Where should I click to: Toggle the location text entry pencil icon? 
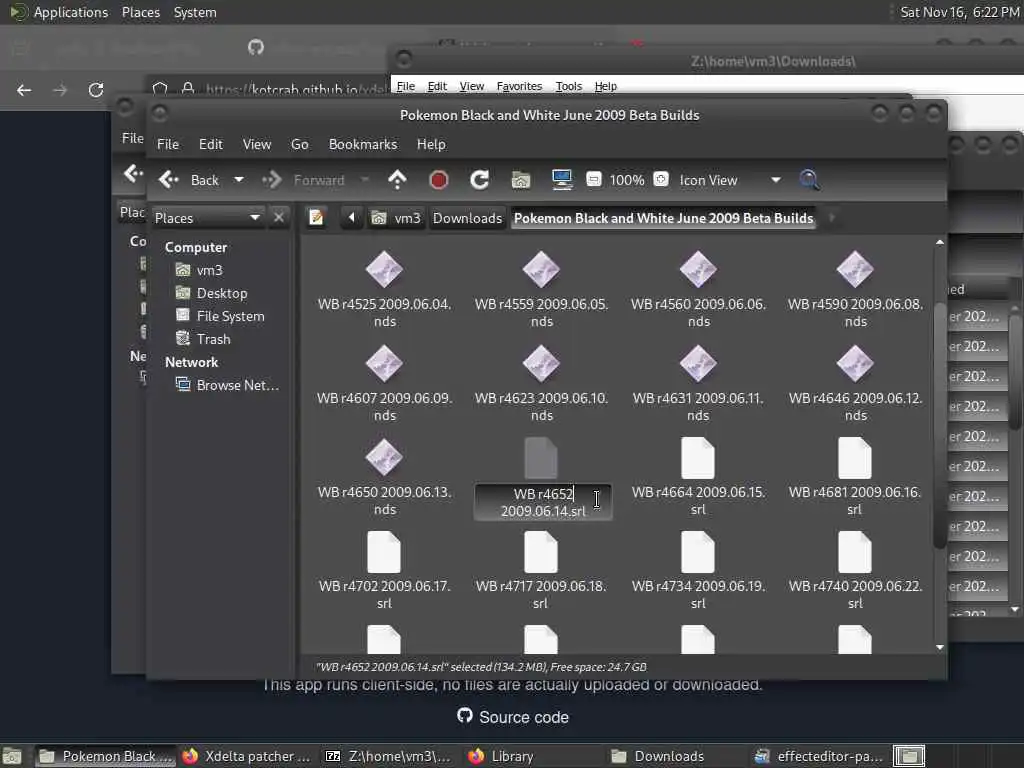316,217
